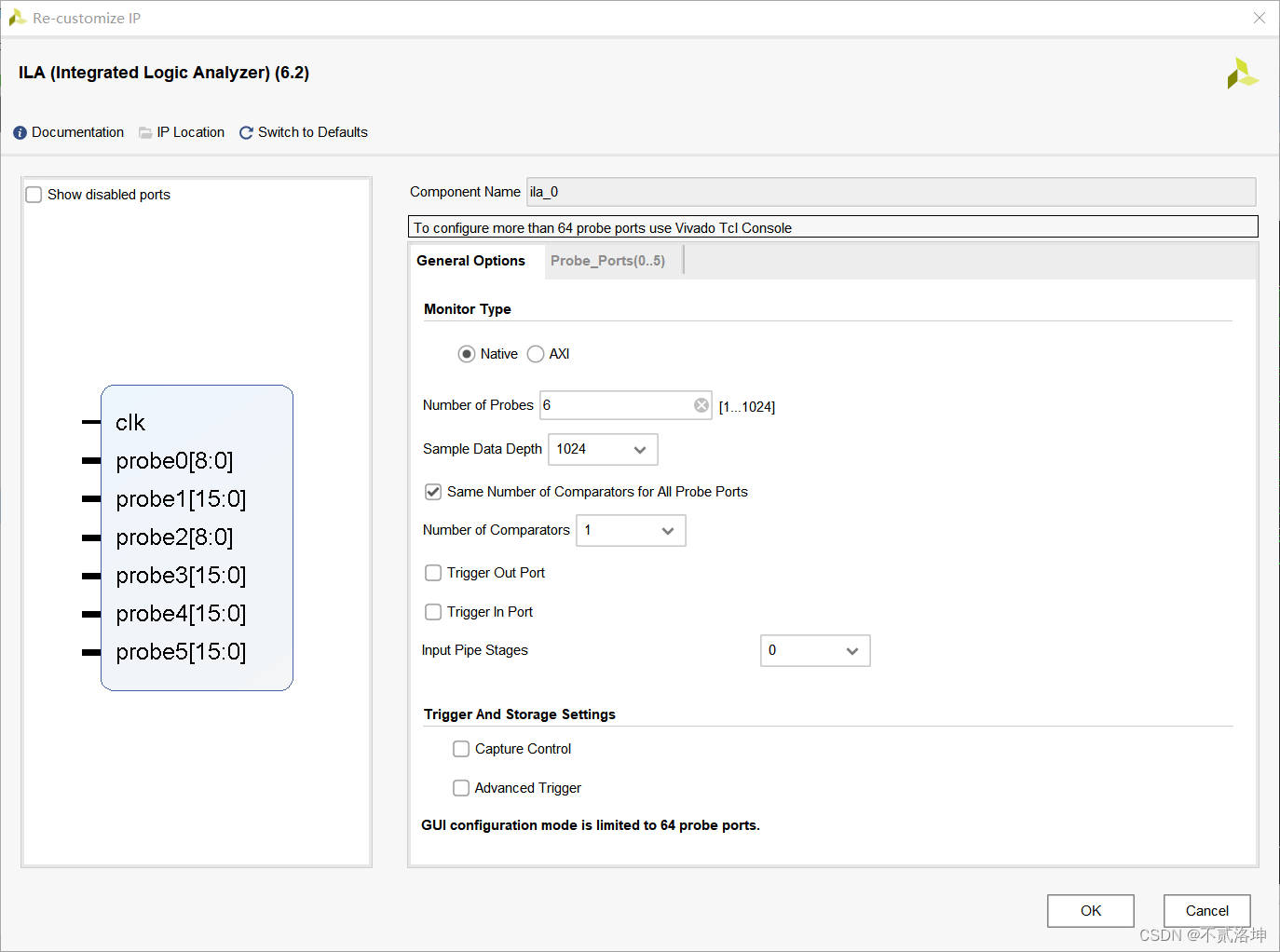Click the Vivado logo in the title bar
This screenshot has height=952, width=1280.
pos(17,18)
